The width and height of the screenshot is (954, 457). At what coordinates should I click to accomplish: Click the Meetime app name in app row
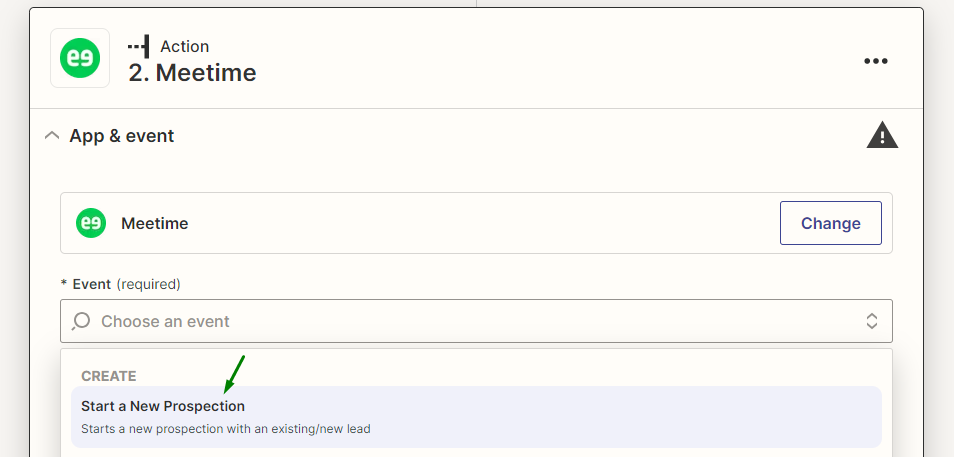(154, 223)
